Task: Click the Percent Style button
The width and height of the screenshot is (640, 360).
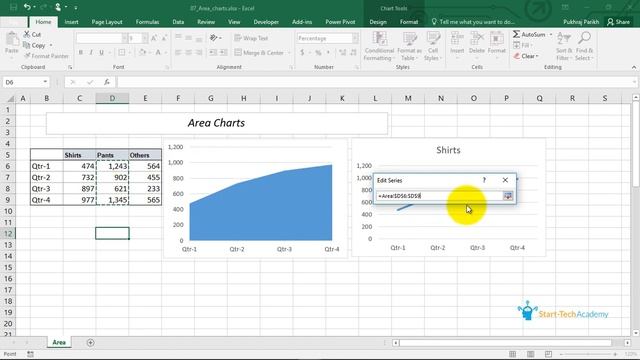Action: [x=318, y=53]
